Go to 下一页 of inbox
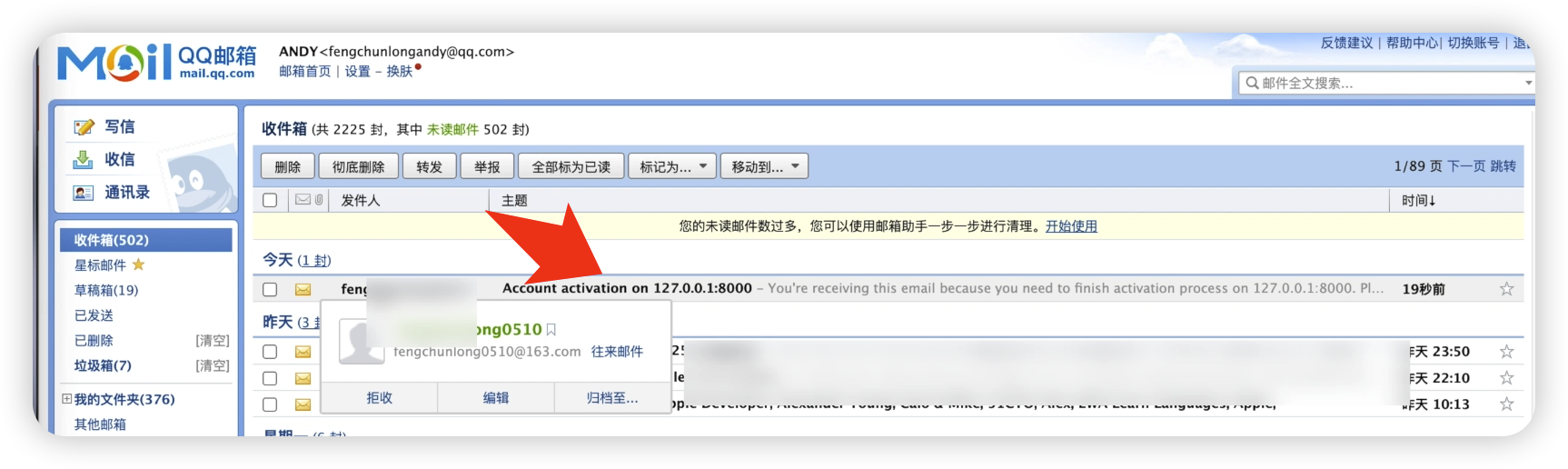 point(1465,166)
